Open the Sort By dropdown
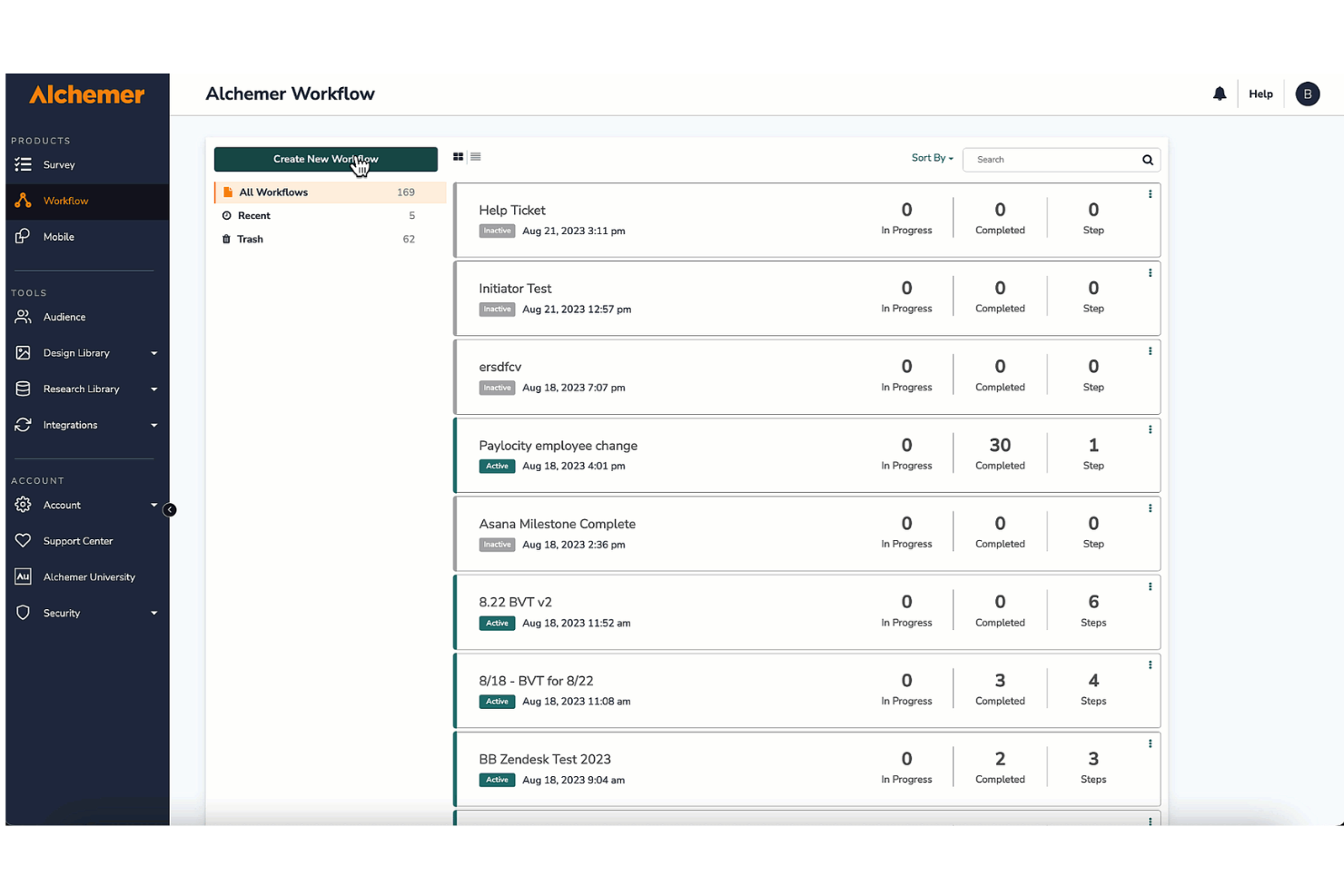 tap(931, 158)
